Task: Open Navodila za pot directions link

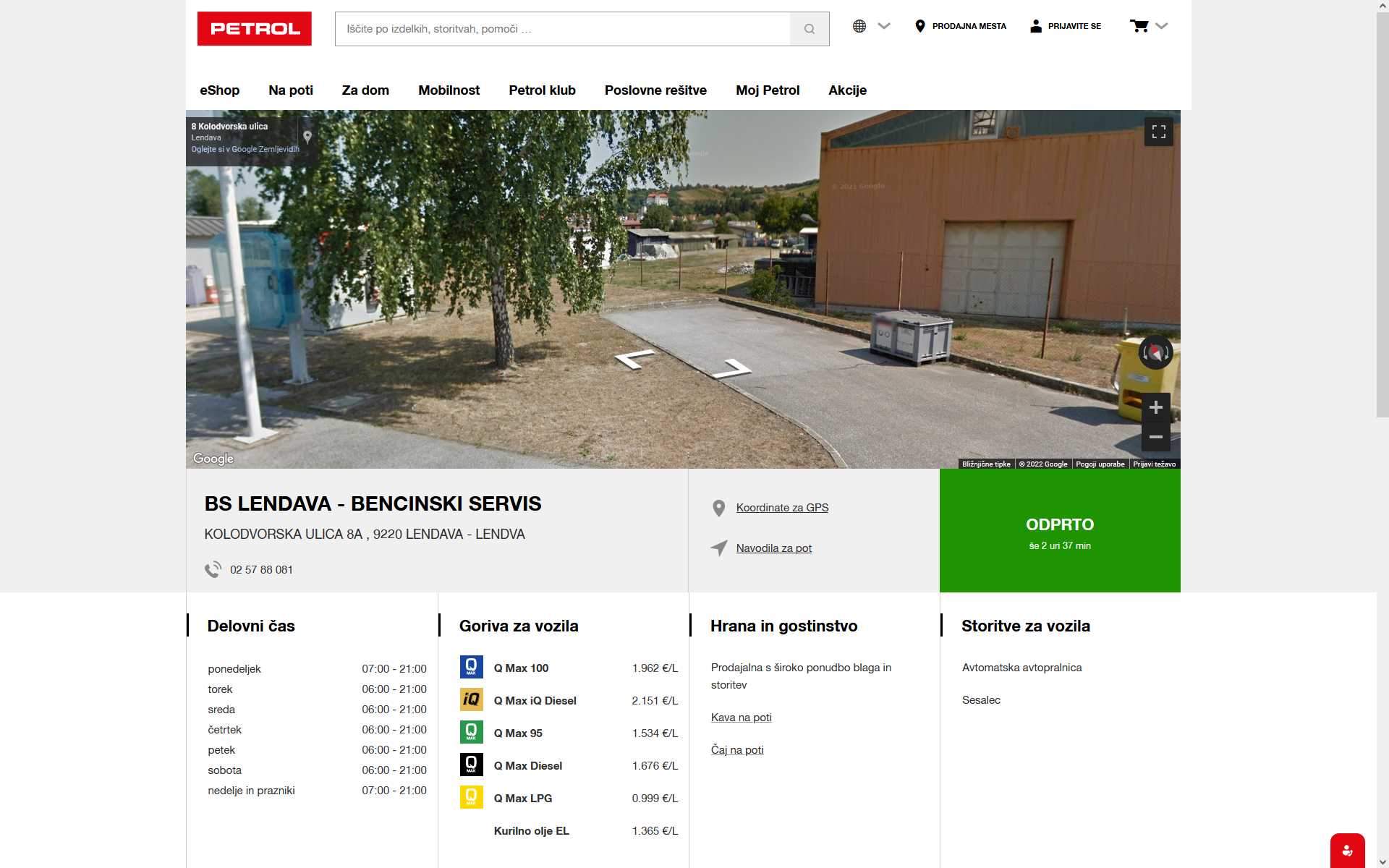Action: click(x=773, y=548)
